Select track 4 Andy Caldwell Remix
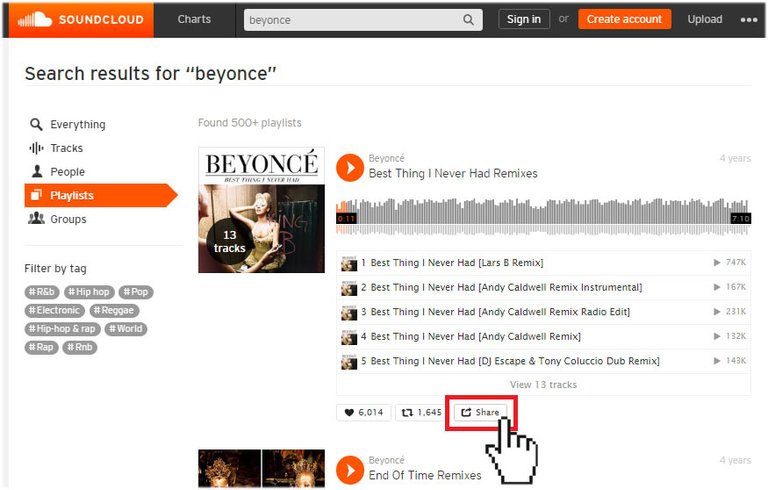 tap(543, 337)
